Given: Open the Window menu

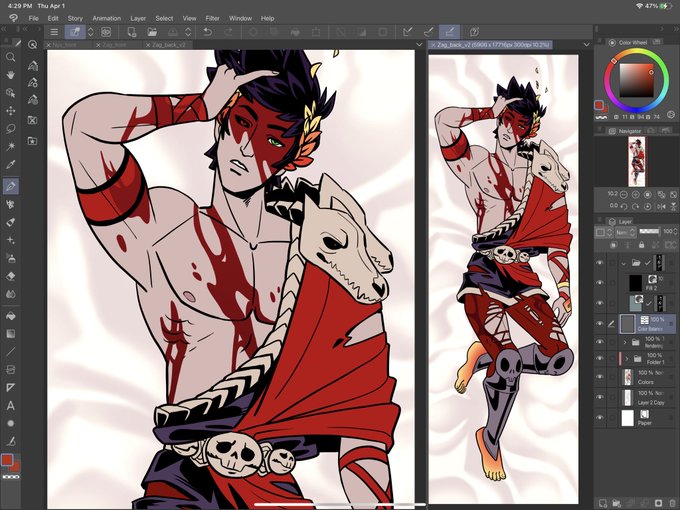Looking at the screenshot, I should (240, 18).
